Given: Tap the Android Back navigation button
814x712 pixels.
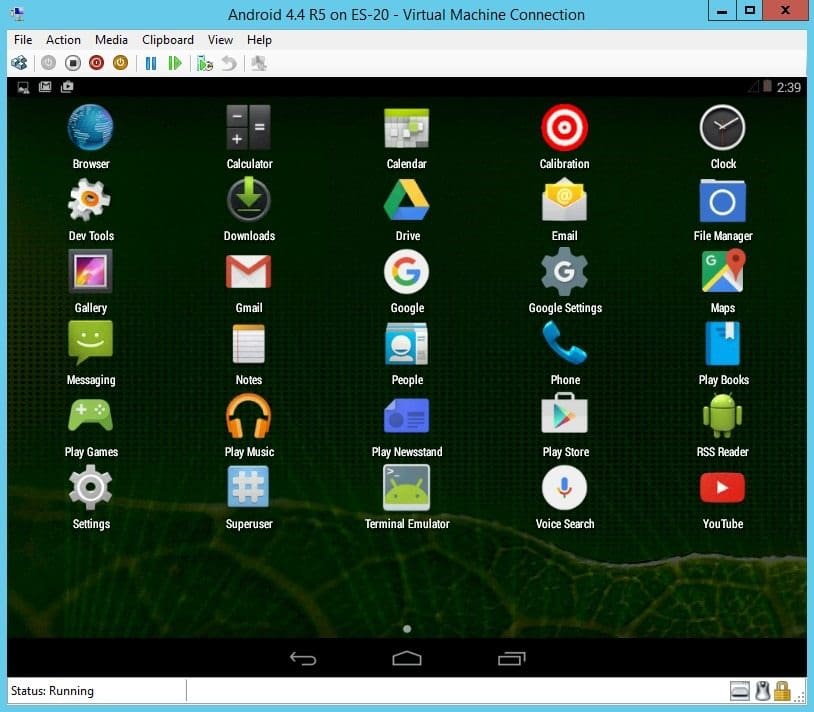Looking at the screenshot, I should (x=303, y=659).
